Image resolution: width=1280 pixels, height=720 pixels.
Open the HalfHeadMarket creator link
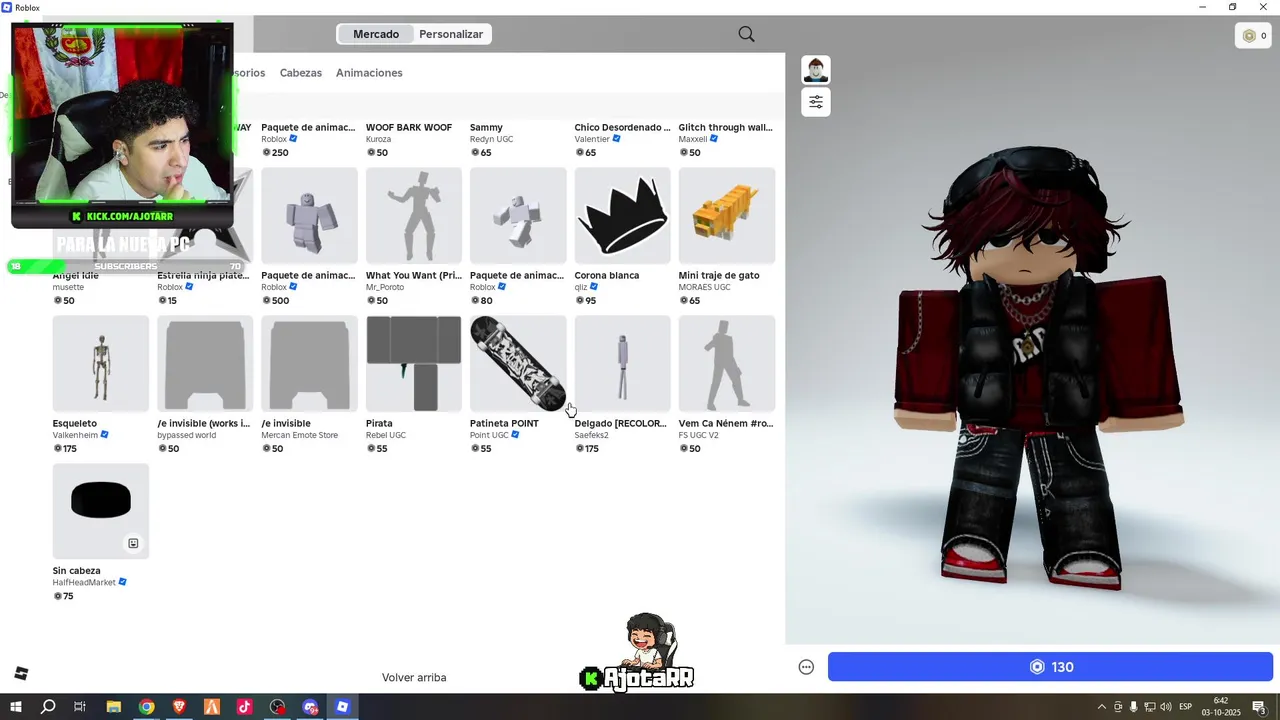pos(84,582)
